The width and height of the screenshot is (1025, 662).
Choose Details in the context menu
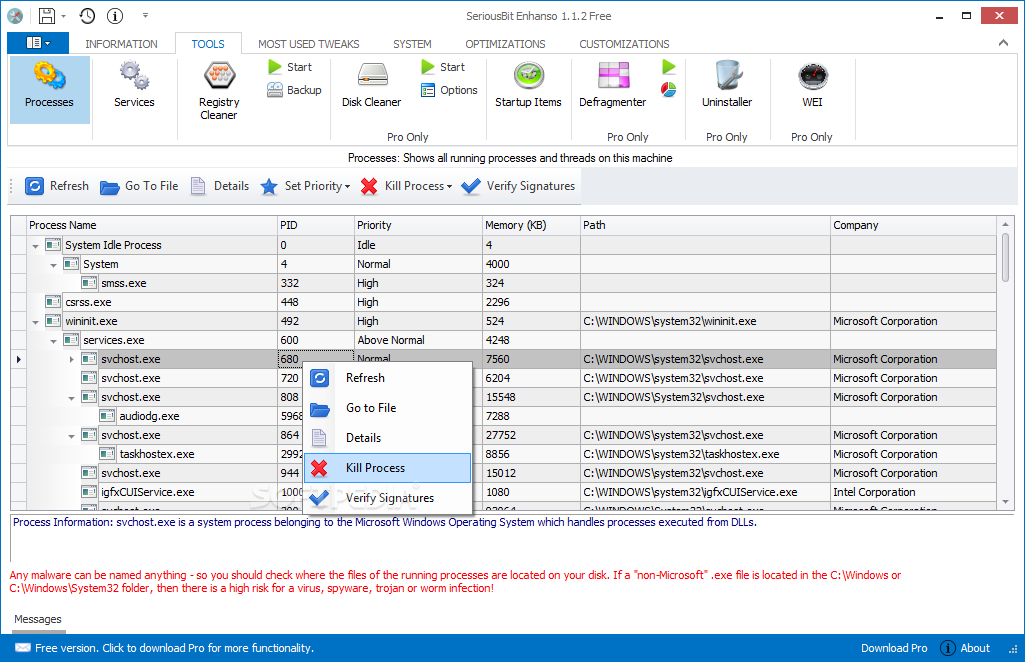(x=388, y=438)
